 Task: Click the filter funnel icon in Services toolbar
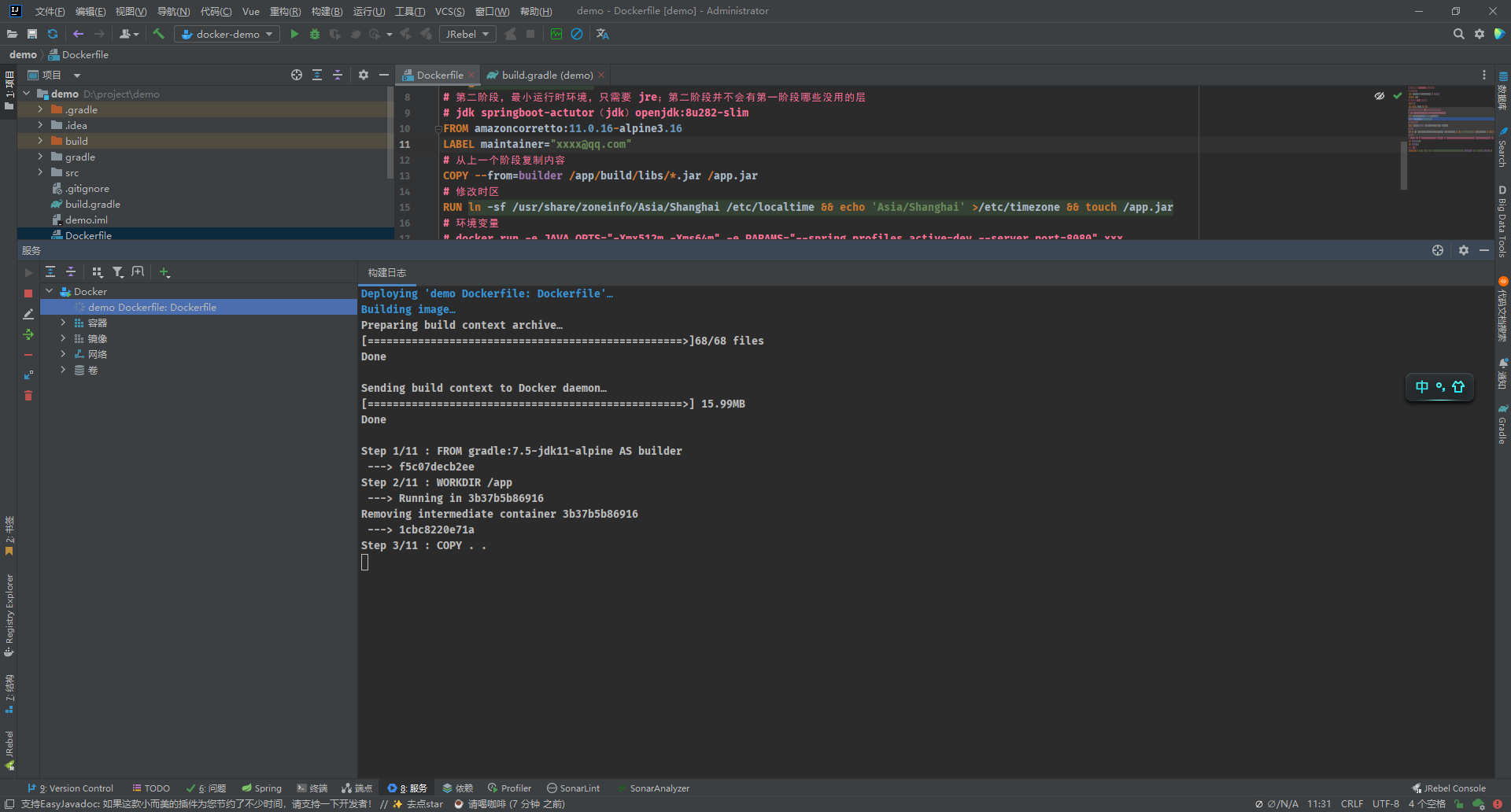coord(118,271)
